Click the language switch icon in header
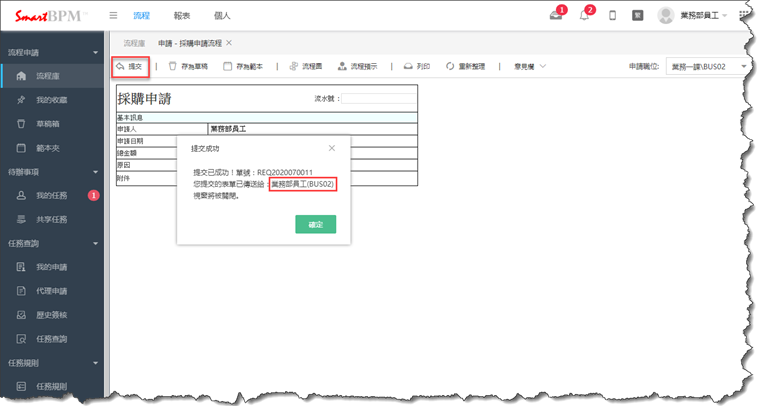 click(638, 15)
